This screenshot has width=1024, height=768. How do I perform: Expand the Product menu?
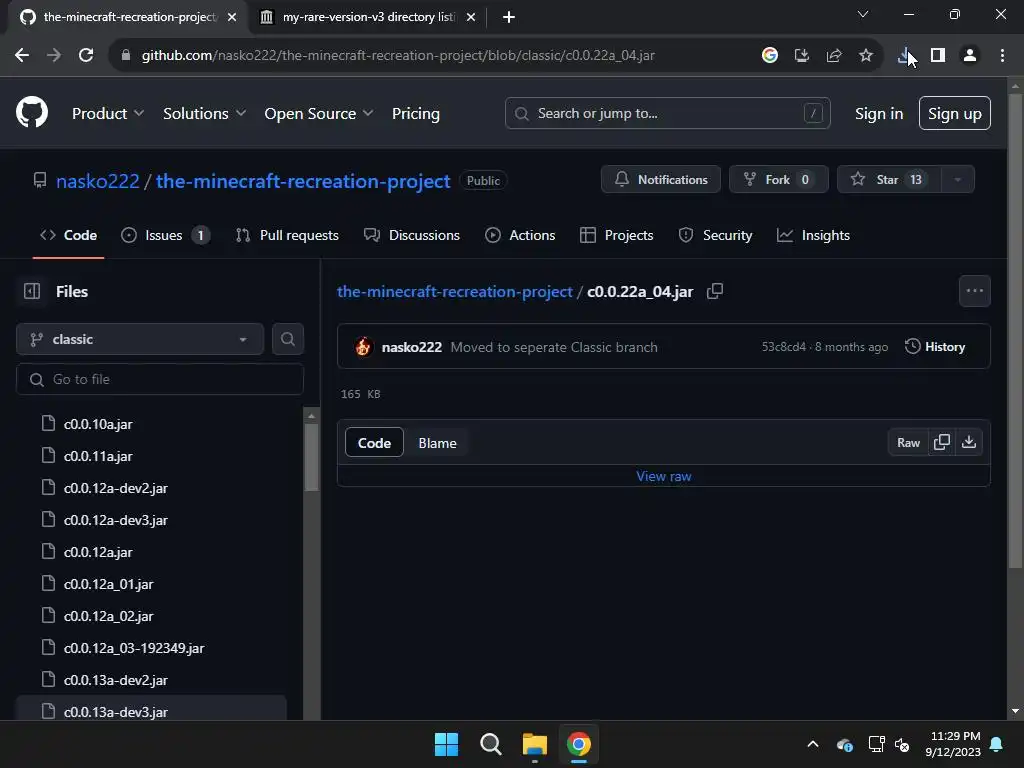108,114
